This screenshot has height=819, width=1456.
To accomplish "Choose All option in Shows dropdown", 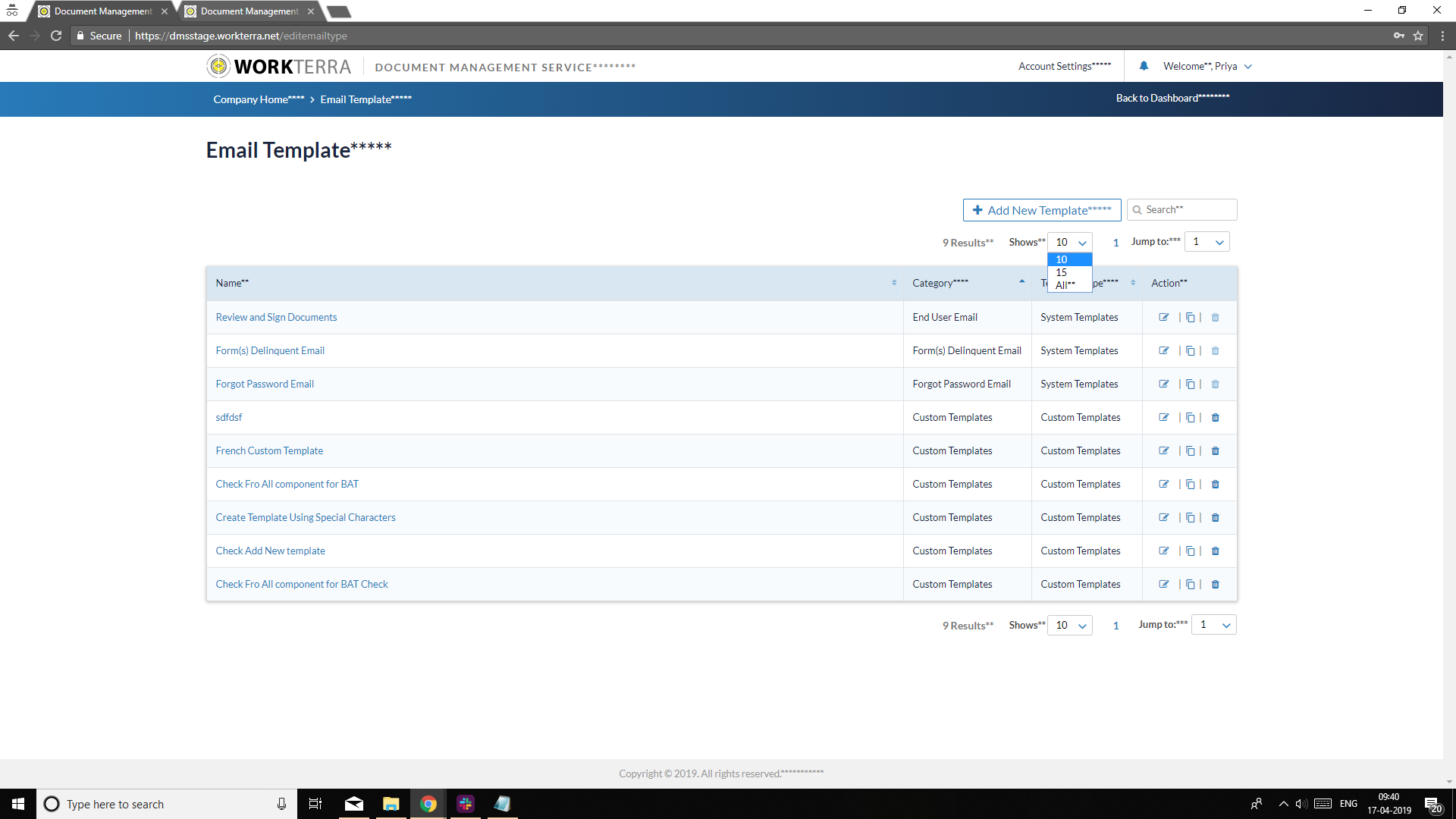I will click(1065, 285).
